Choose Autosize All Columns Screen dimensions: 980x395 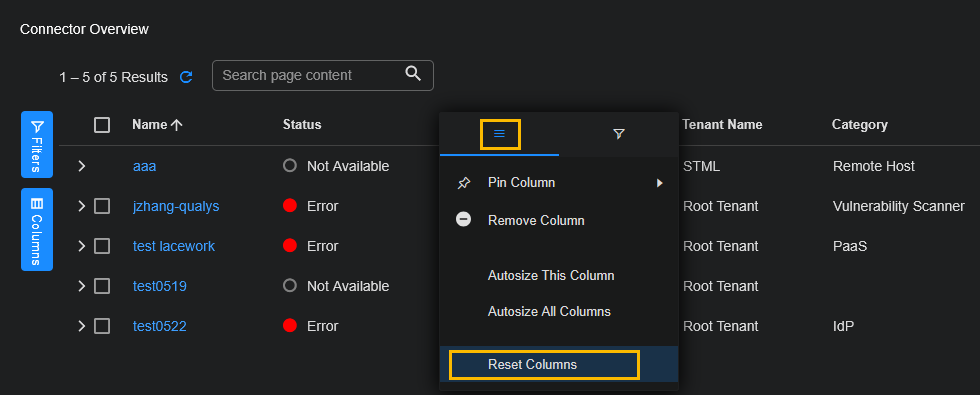[x=549, y=311]
